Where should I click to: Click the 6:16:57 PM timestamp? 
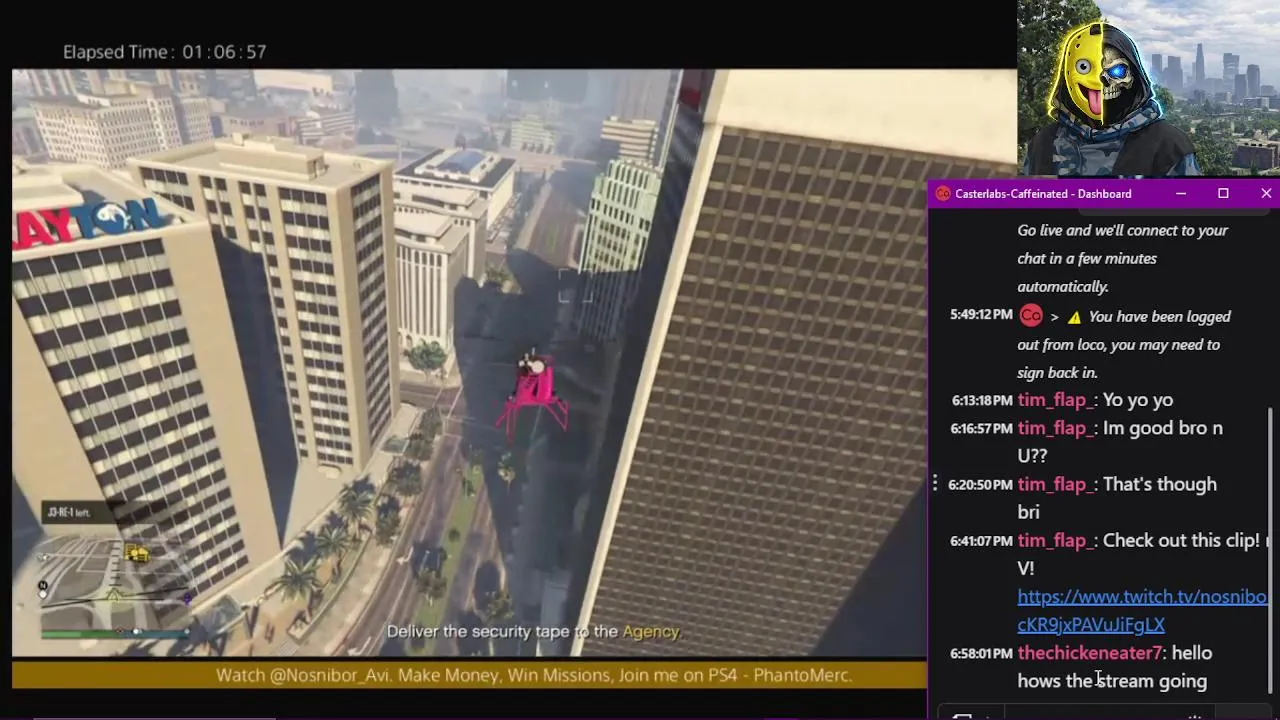pos(982,428)
